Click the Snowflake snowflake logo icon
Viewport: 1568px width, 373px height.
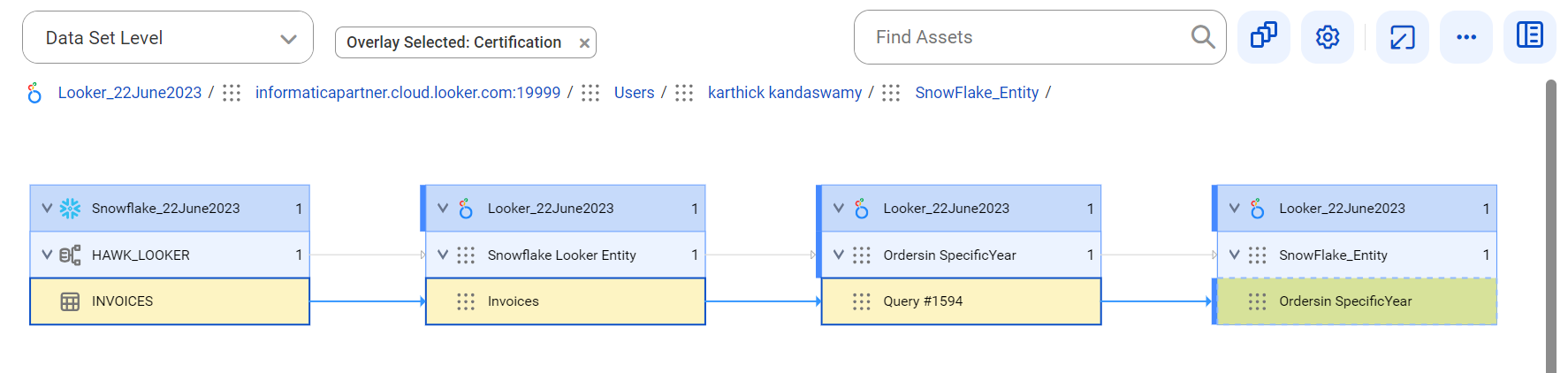(x=70, y=209)
